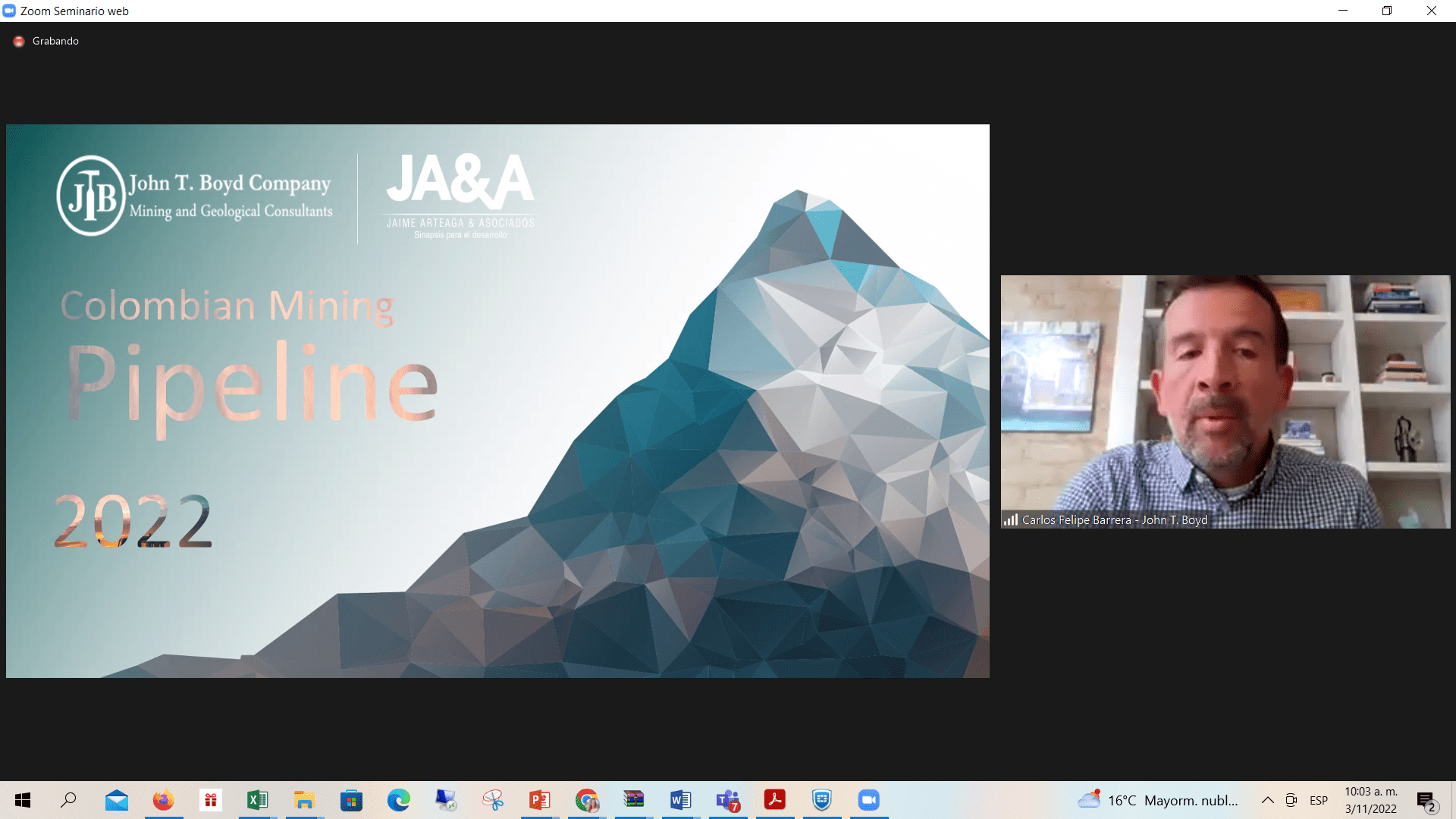Screen dimensions: 1456x819
Task: Select the shared Colombian Mining Pipeline slide
Action: coord(497,401)
